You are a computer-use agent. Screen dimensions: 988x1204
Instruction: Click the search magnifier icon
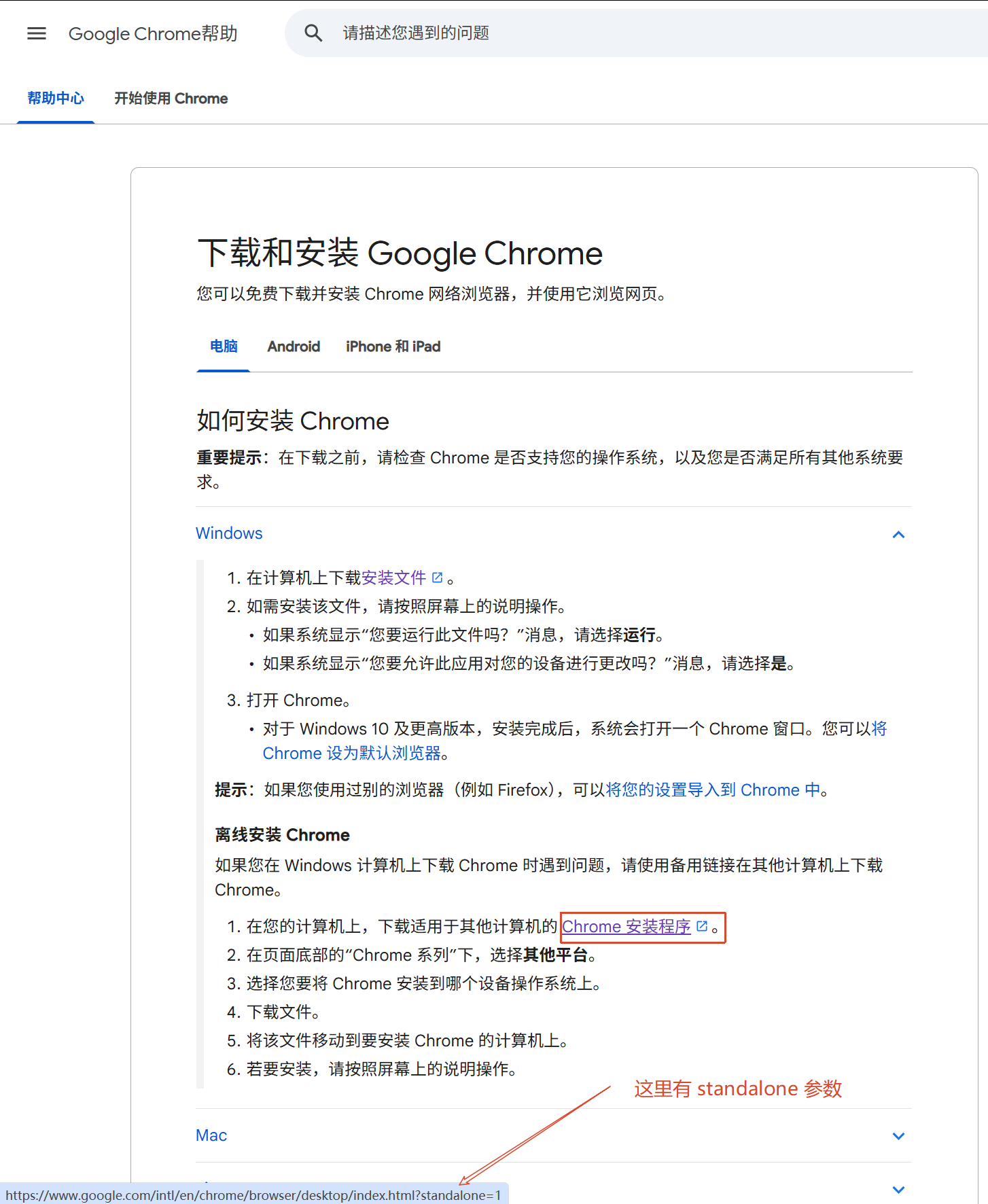click(x=313, y=33)
